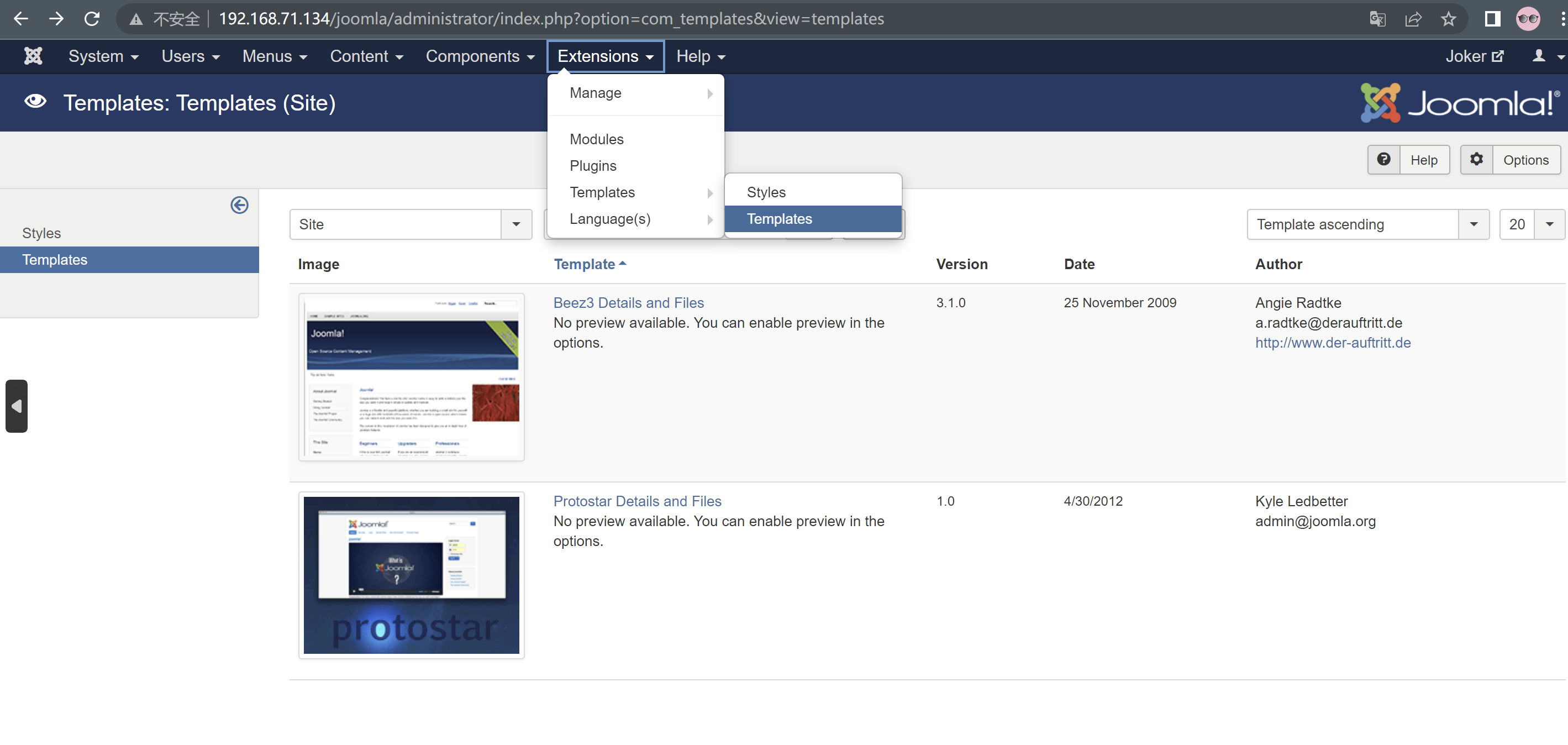
Task: Click the back arrow navigation icon
Action: 21,17
